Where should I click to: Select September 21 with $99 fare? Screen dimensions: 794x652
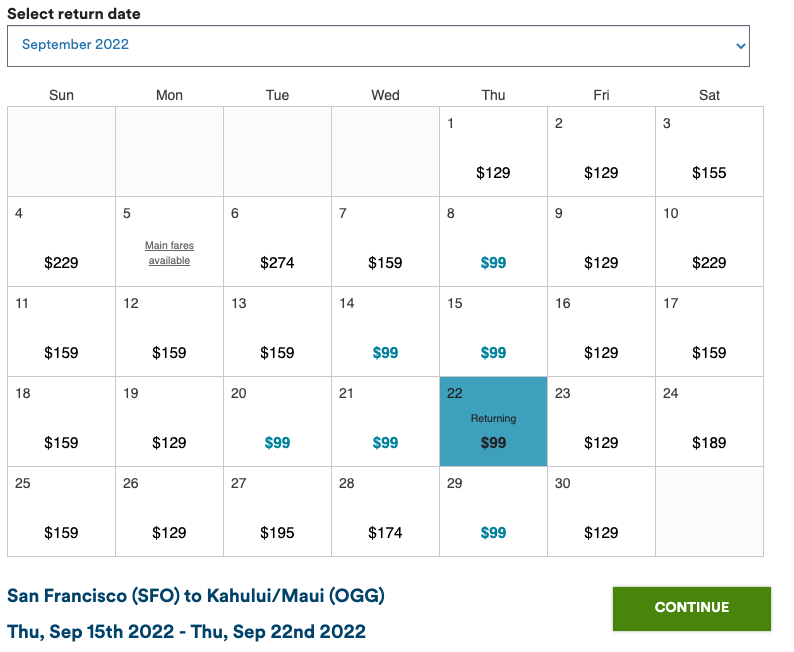tap(385, 422)
